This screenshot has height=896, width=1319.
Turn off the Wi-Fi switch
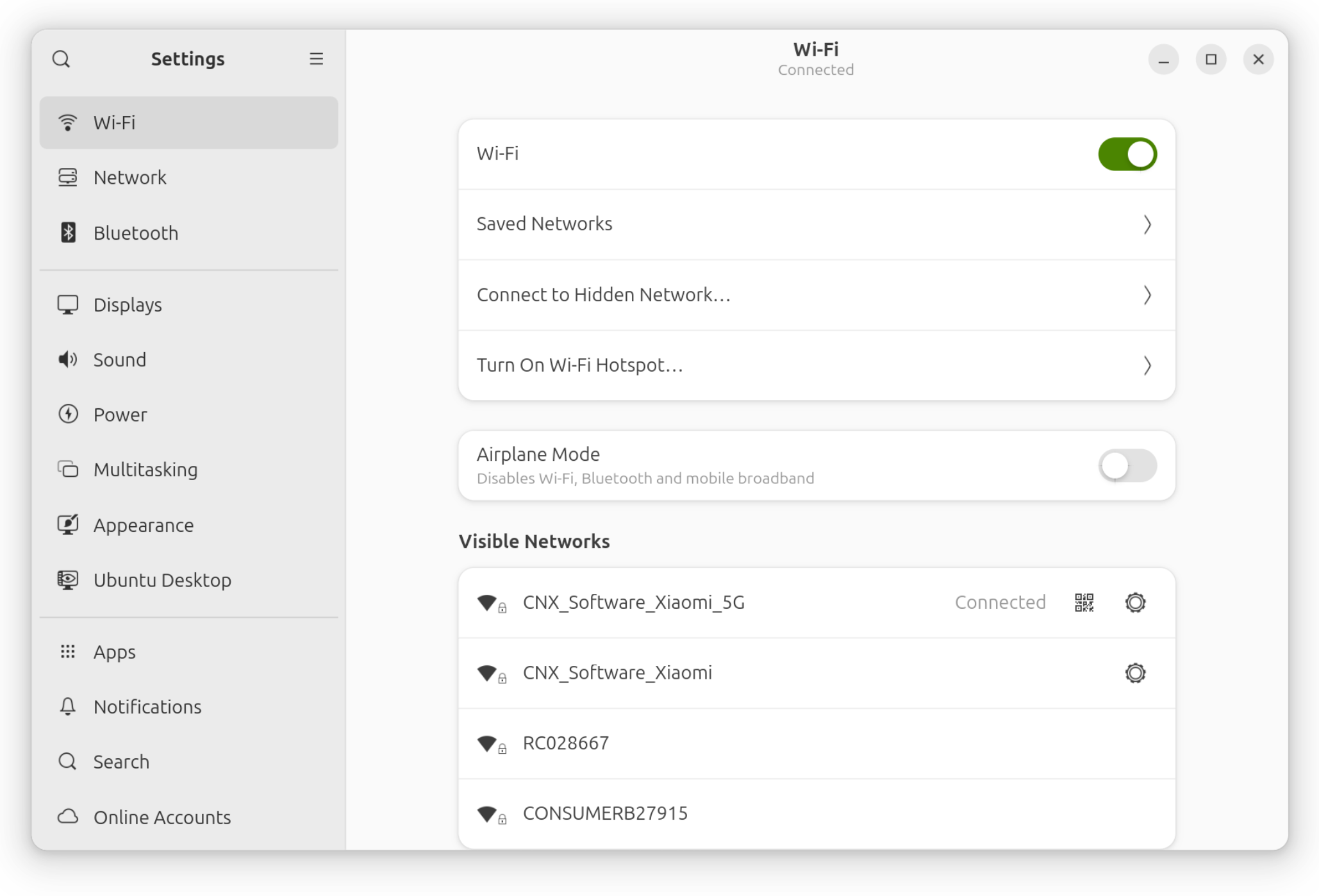(1127, 154)
